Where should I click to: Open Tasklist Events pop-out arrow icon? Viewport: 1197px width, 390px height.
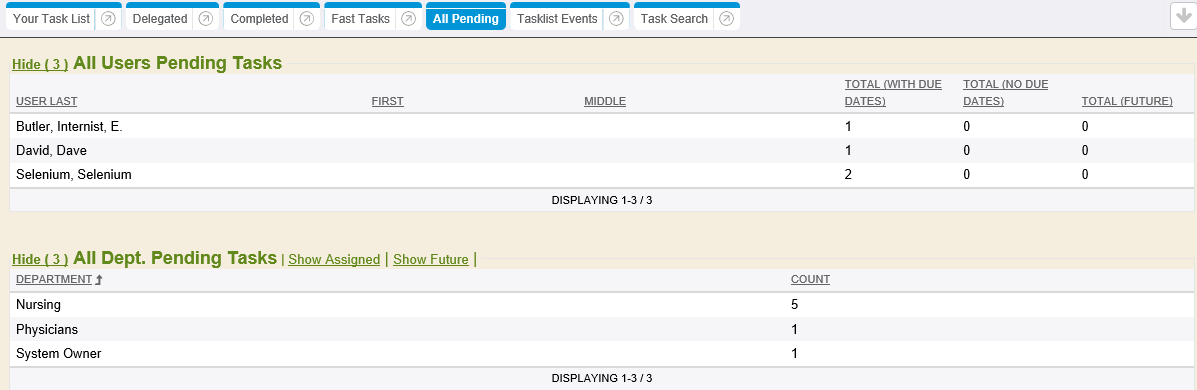point(615,19)
